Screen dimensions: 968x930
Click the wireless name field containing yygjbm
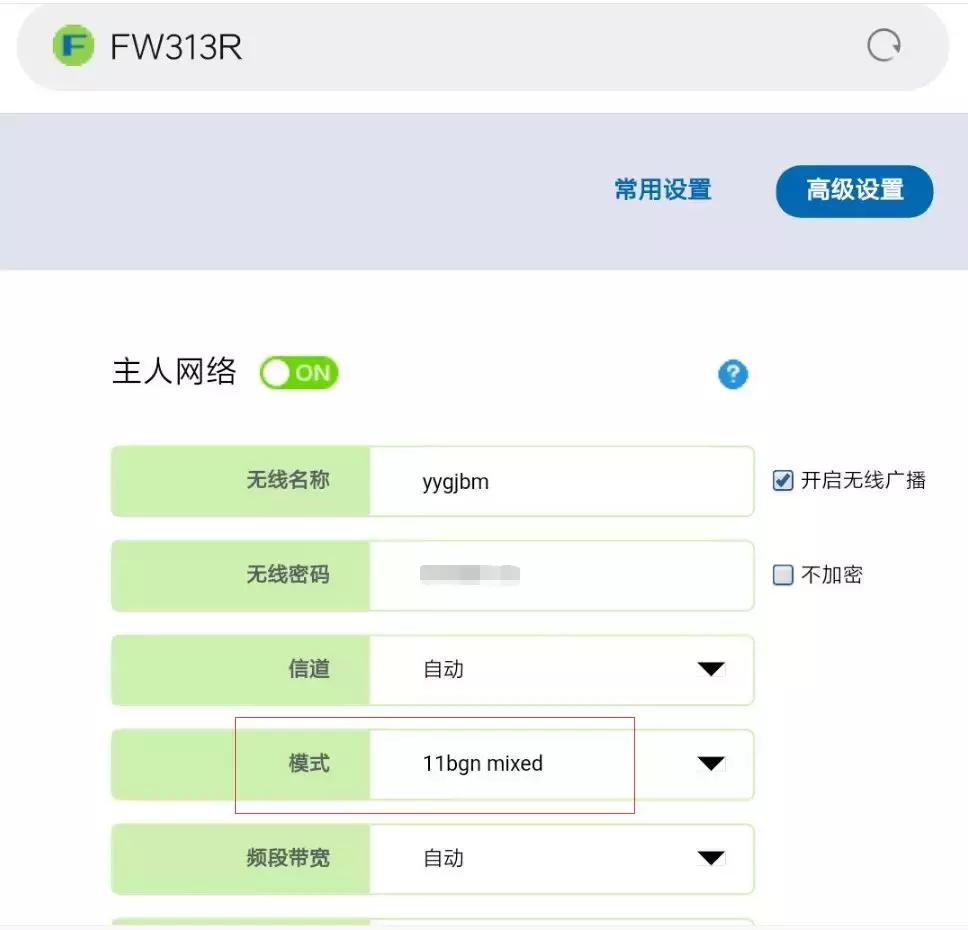click(x=560, y=481)
